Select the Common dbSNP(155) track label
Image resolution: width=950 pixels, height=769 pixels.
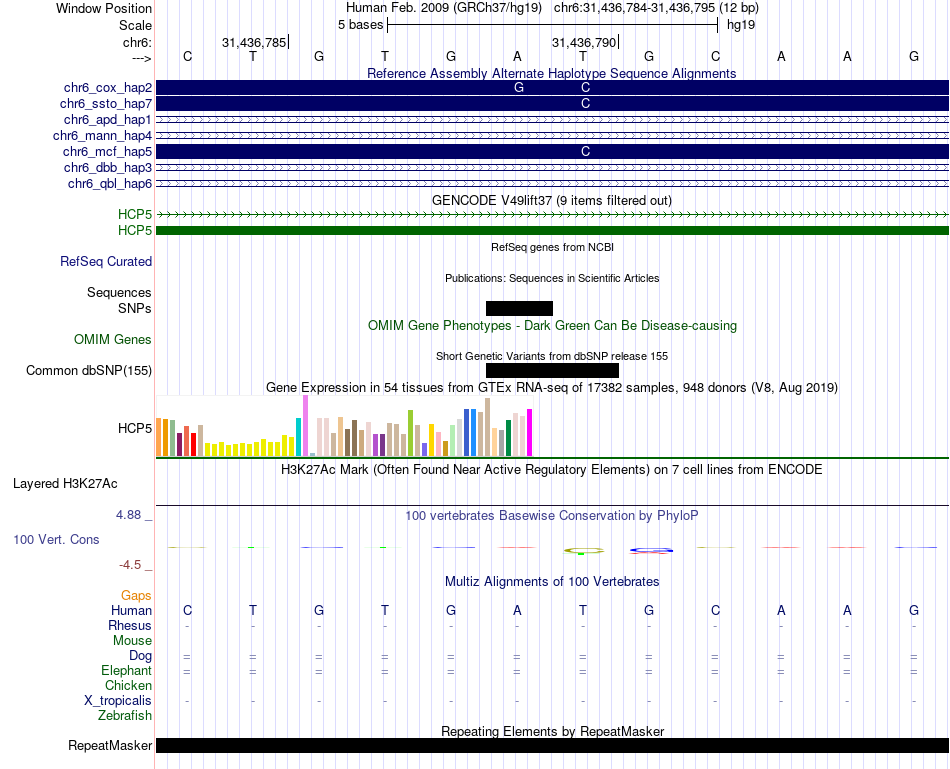click(x=88, y=370)
